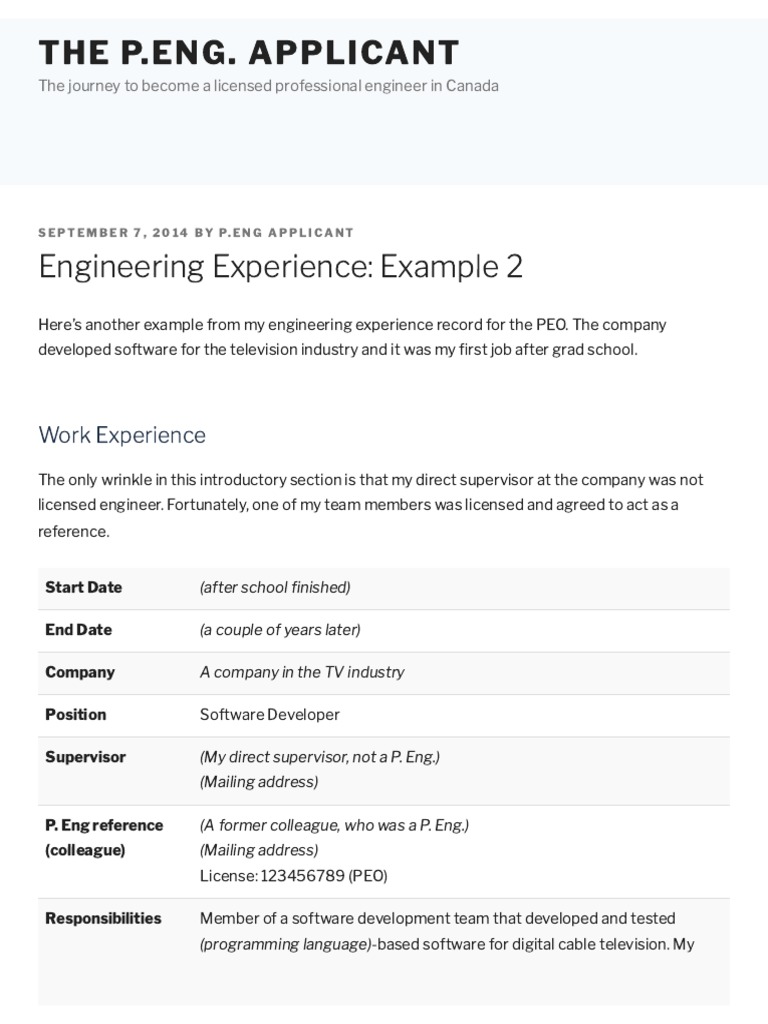Click the site tagline about licensed engineers
Image resolution: width=768 pixels, height=1024 pixels.
(x=268, y=86)
